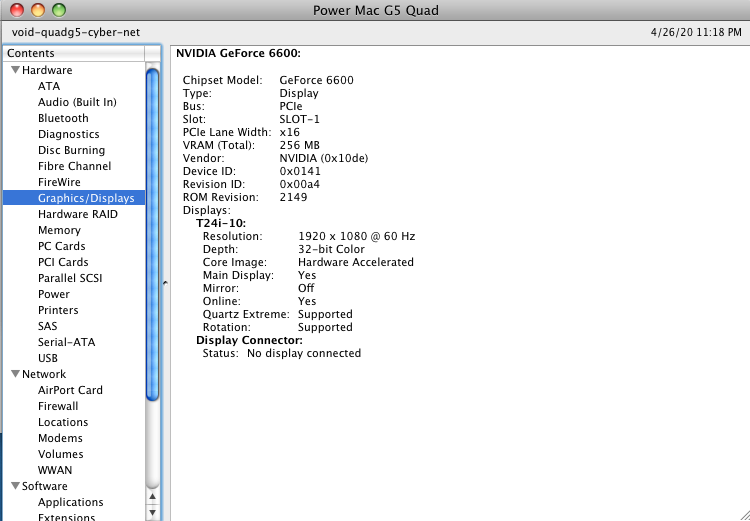This screenshot has width=750, height=521.
Task: View USB device information
Action: [48, 358]
